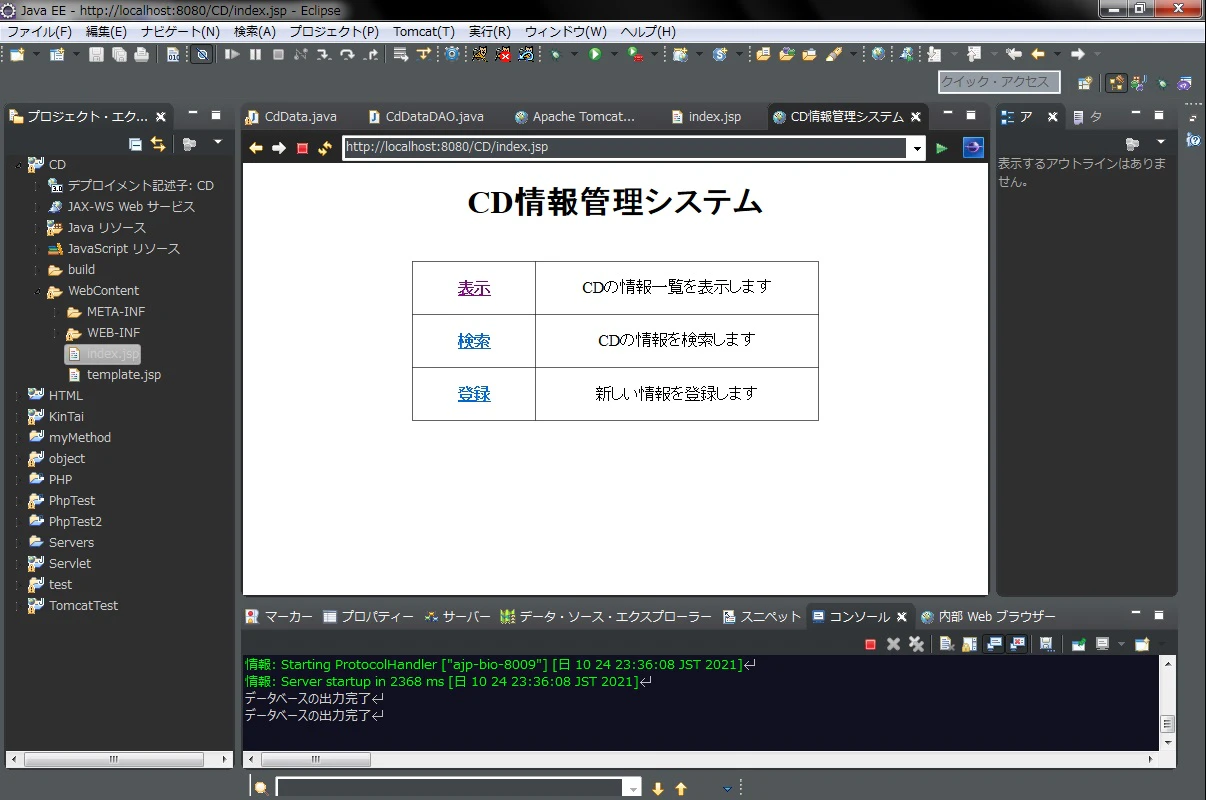Click the Resume debug icon

click(232, 54)
